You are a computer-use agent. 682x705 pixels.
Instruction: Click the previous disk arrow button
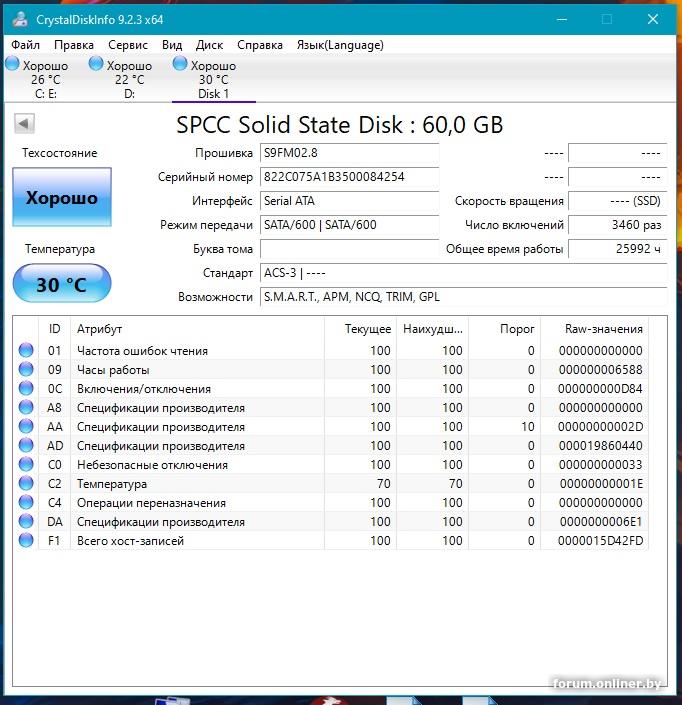click(x=24, y=124)
